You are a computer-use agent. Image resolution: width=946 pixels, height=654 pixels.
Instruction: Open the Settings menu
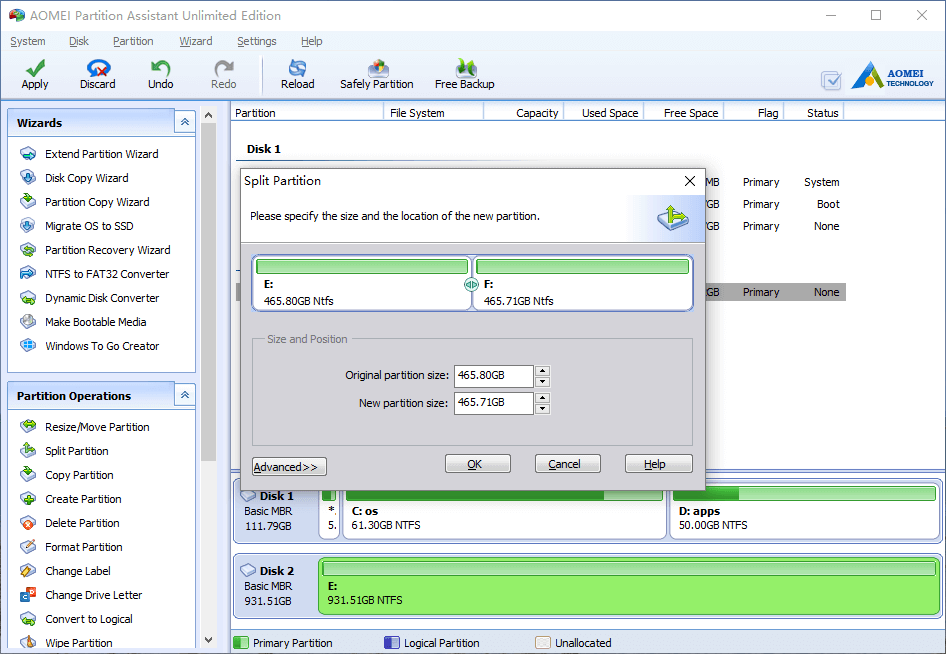point(256,41)
